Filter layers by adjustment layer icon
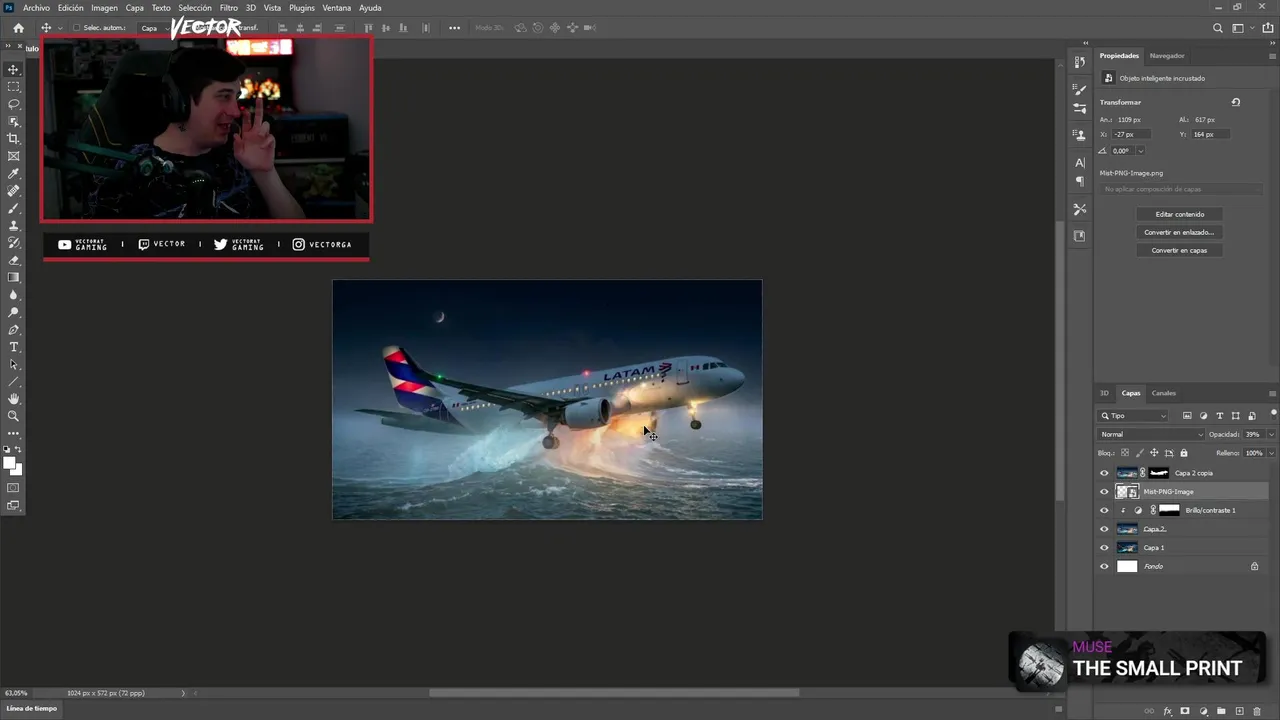The height and width of the screenshot is (720, 1280). [x=1203, y=416]
